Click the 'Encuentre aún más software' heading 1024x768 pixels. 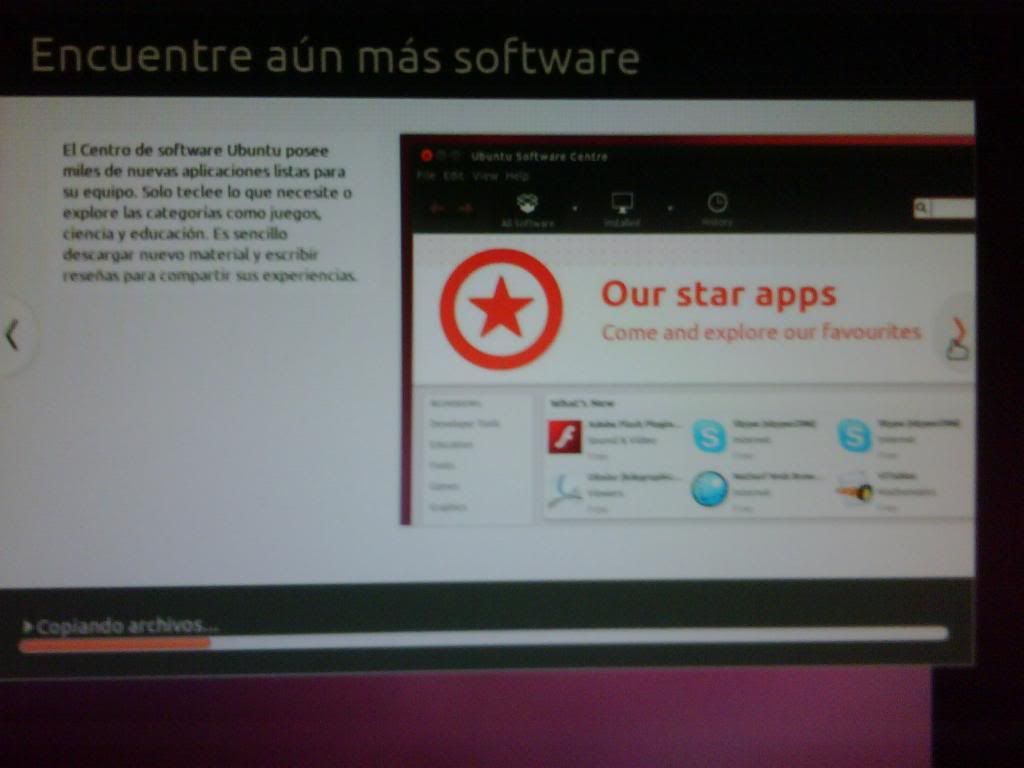335,56
